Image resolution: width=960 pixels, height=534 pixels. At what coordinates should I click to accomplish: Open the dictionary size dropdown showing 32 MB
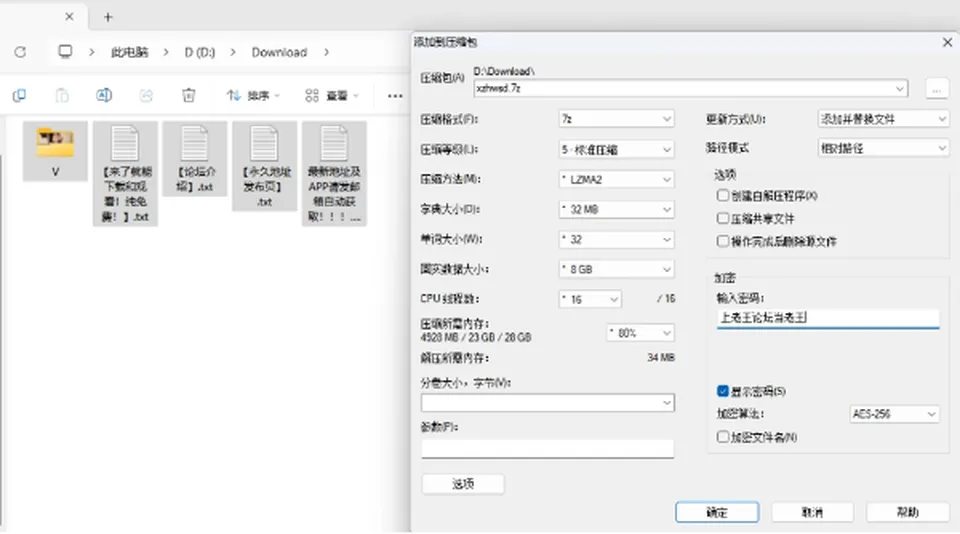(x=616, y=209)
